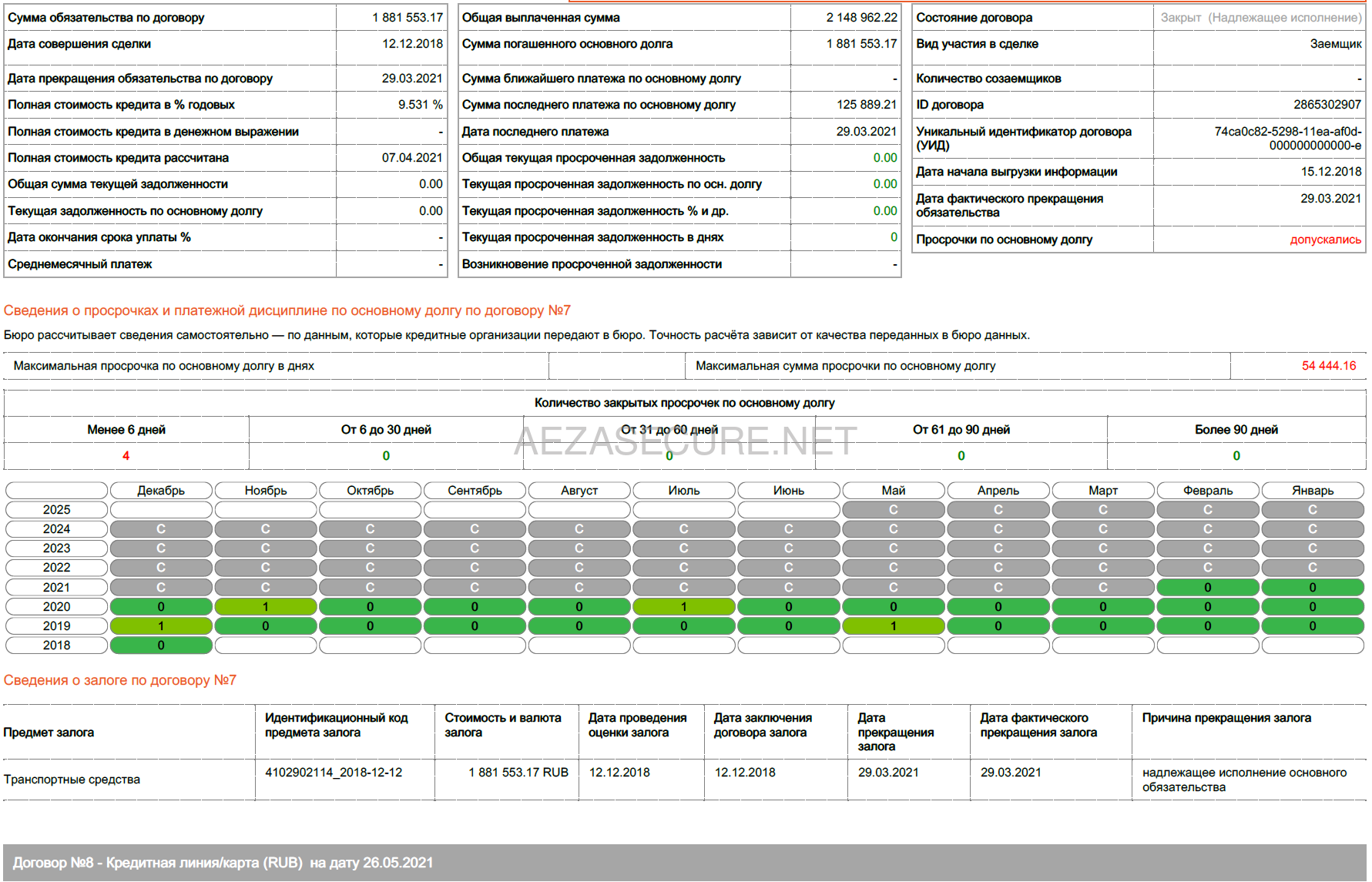The height and width of the screenshot is (882, 1372).
Task: Click 'Максимальная просрочка по основному долгу в днях'
Action: [164, 366]
